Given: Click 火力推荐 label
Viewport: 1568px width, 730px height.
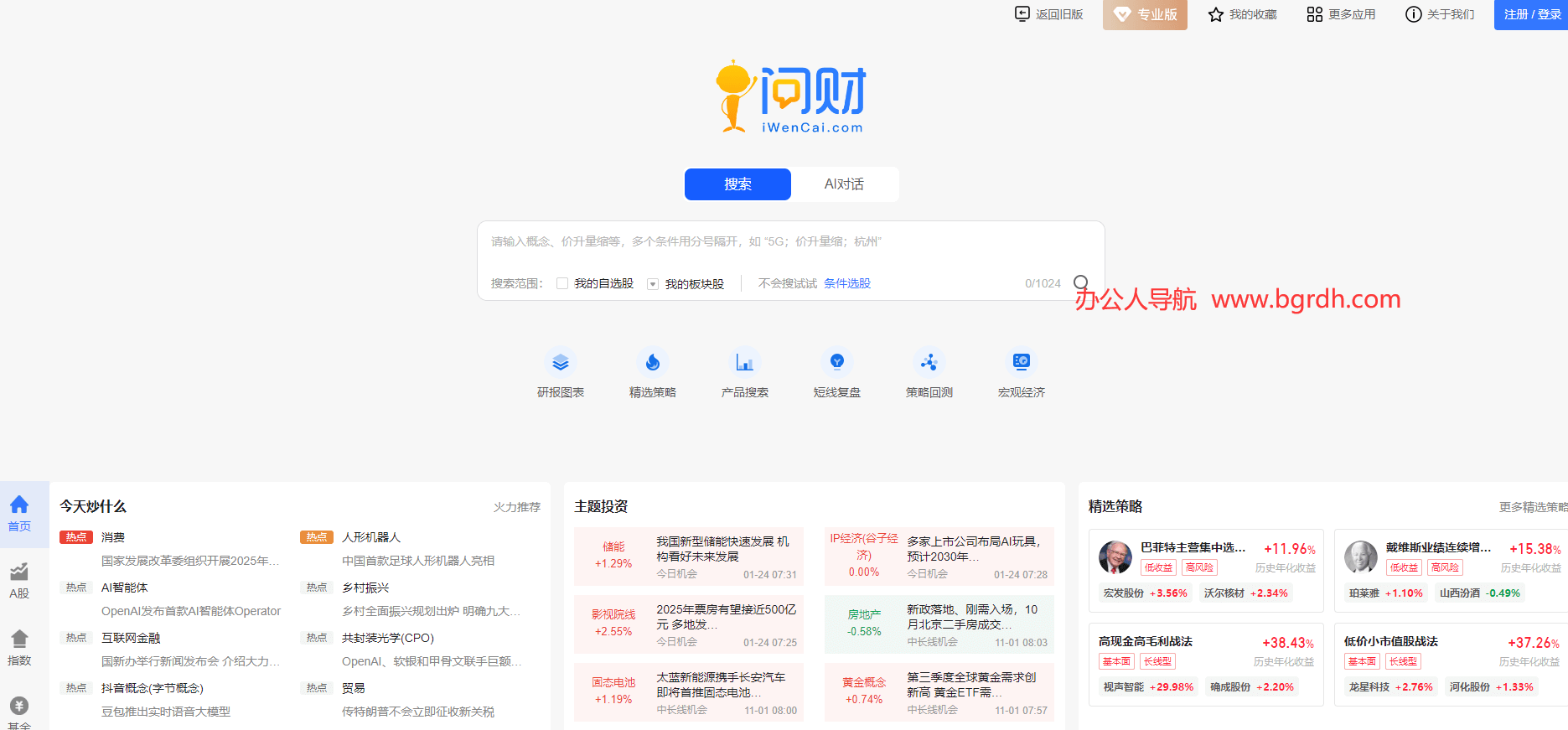Looking at the screenshot, I should pyautogui.click(x=517, y=507).
